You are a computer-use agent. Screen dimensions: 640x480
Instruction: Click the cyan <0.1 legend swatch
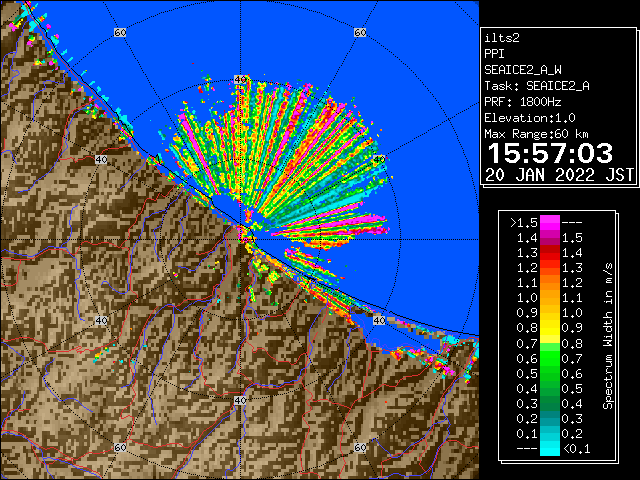[550, 448]
